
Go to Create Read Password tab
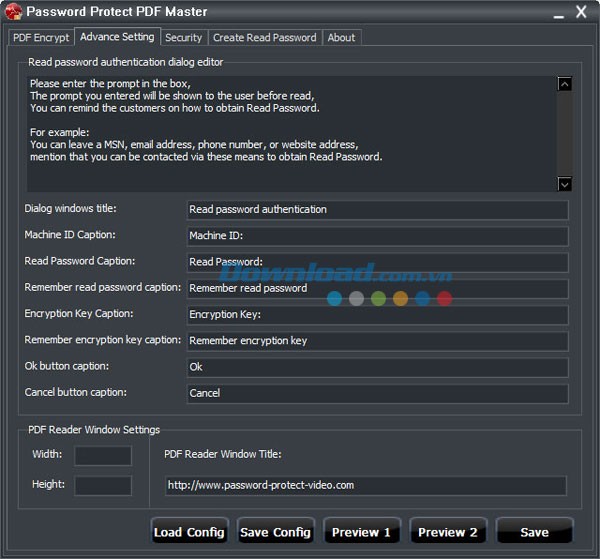click(265, 37)
